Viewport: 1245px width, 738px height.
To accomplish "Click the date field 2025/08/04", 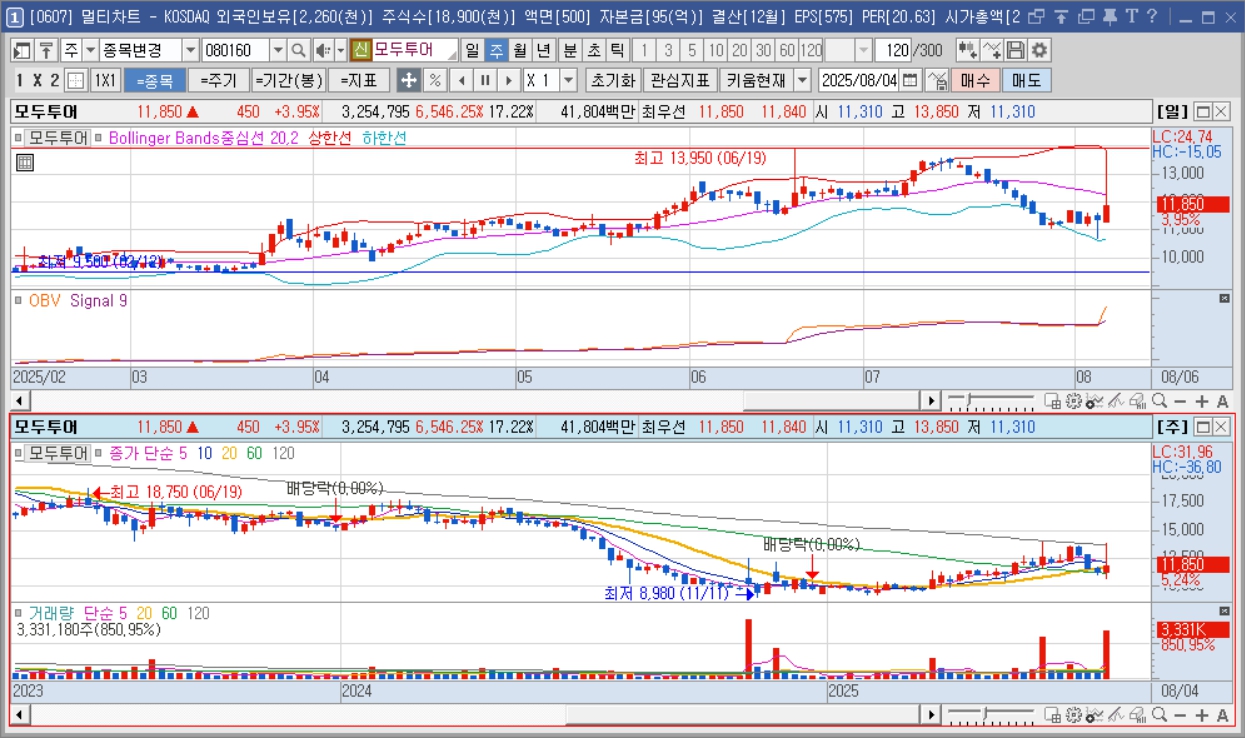I will (858, 80).
